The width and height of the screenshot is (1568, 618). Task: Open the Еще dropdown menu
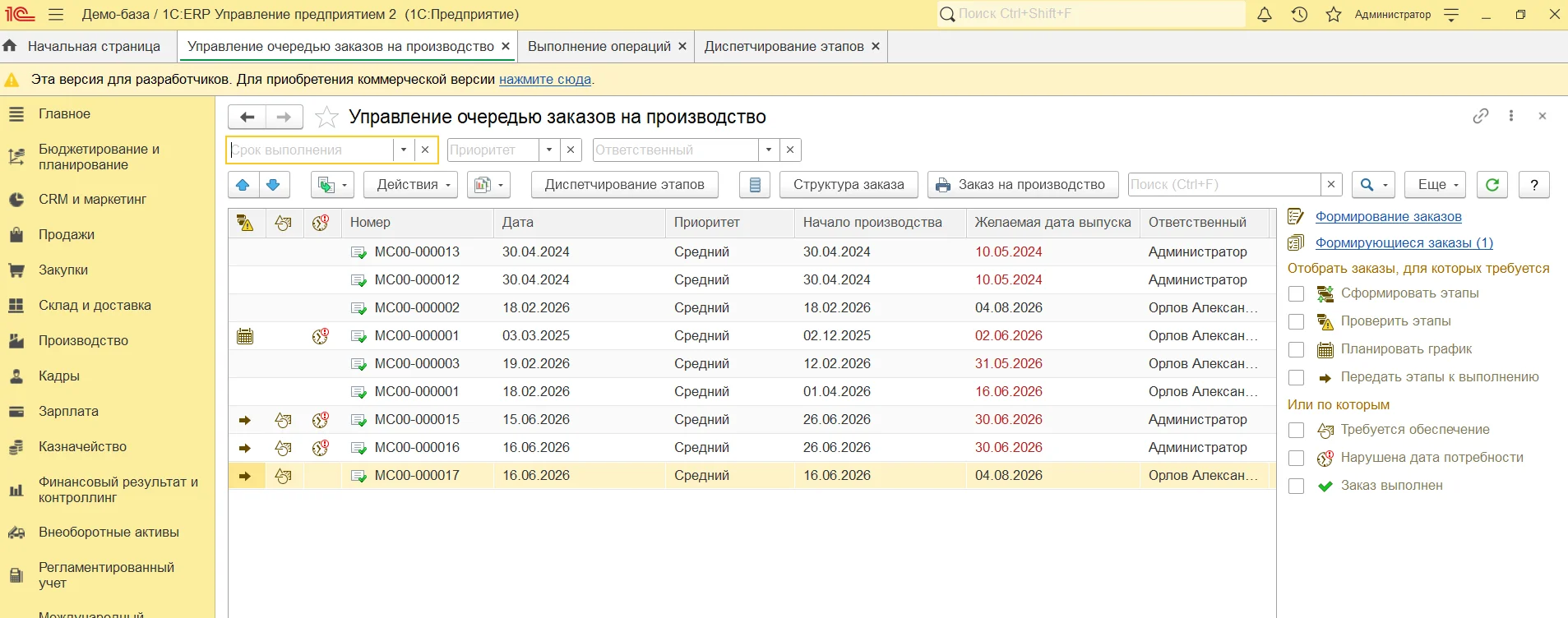pyautogui.click(x=1436, y=185)
